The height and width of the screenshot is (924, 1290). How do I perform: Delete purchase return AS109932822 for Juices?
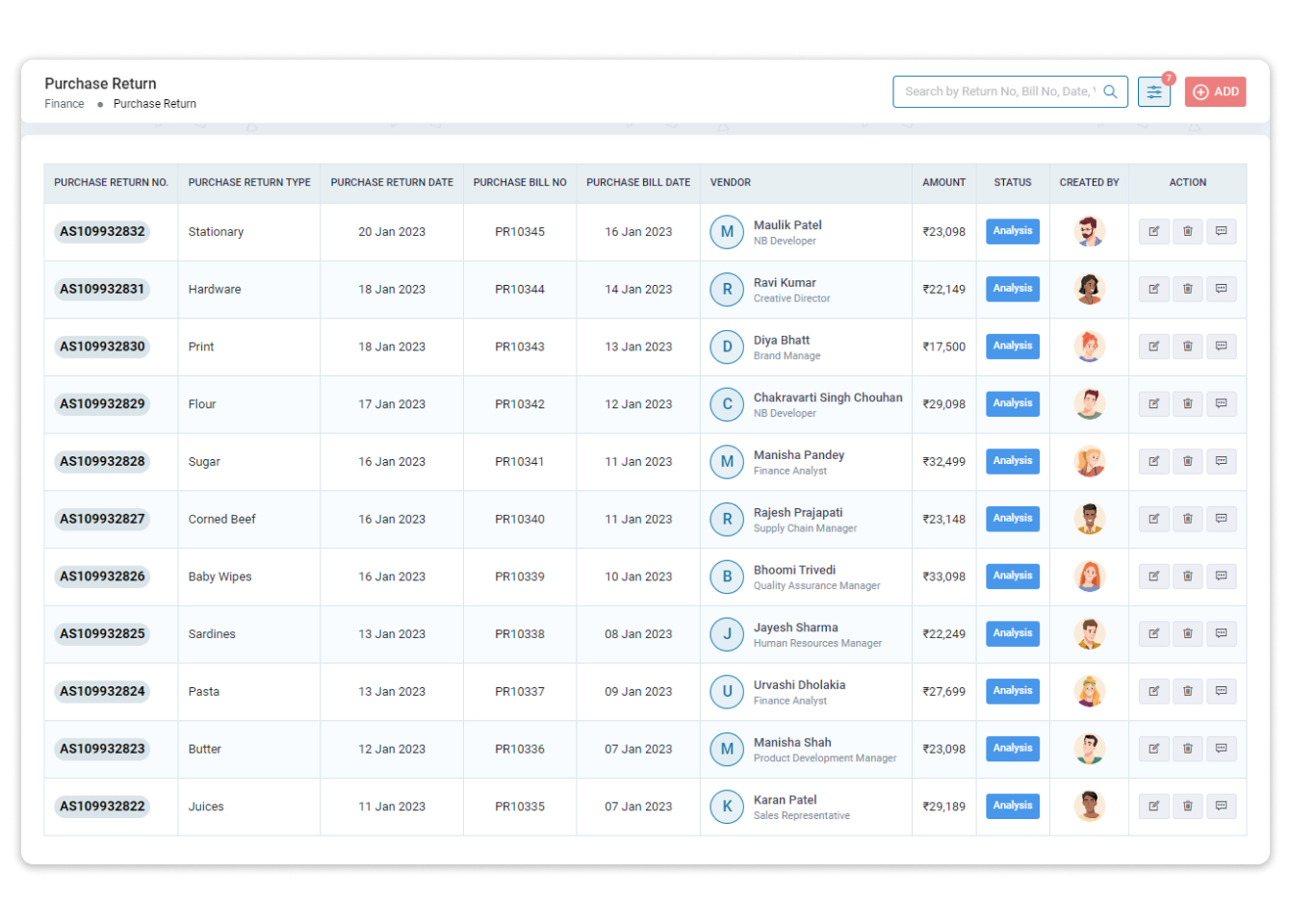(1188, 806)
